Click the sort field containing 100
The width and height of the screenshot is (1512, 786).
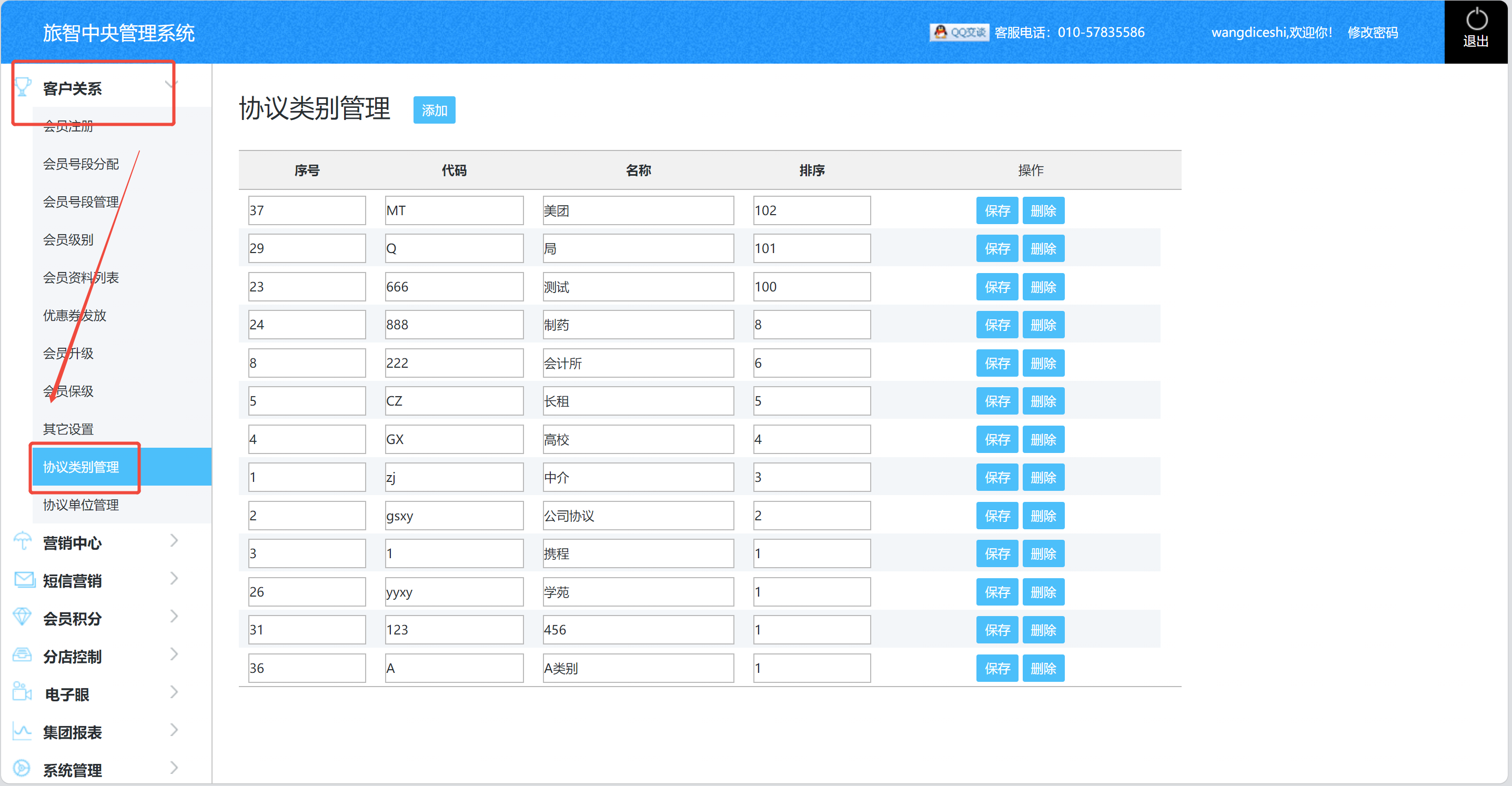812,287
